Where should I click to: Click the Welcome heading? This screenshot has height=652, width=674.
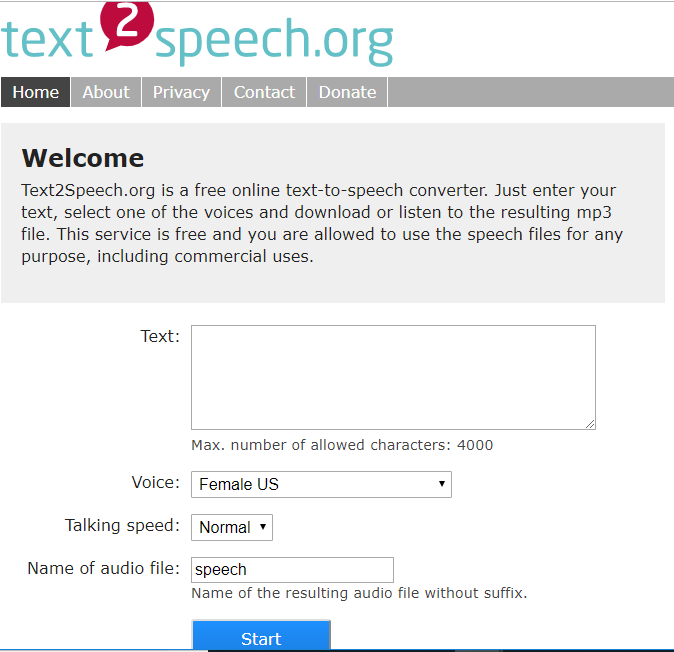(83, 158)
